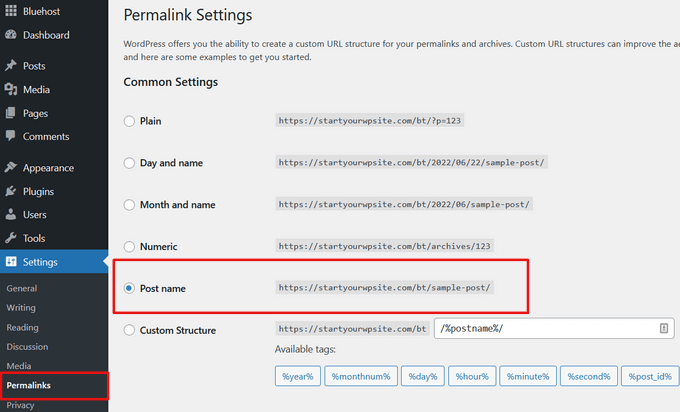The height and width of the screenshot is (412, 680).
Task: Open the Bluehost grid icon
Action: (11, 10)
